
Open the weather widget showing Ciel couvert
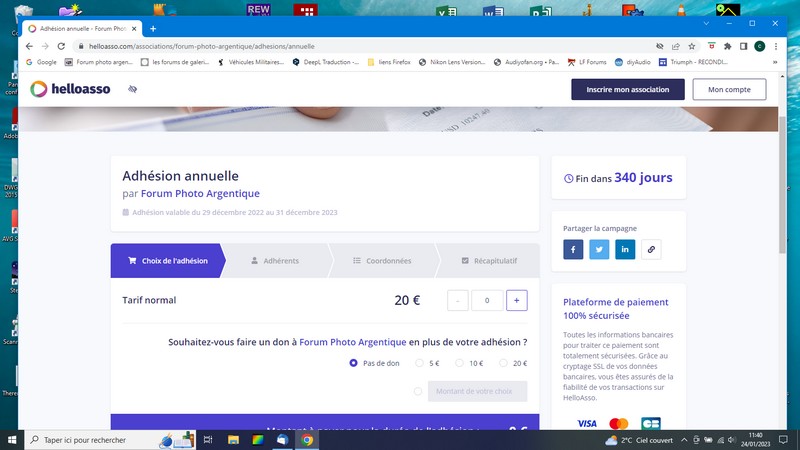pos(639,440)
